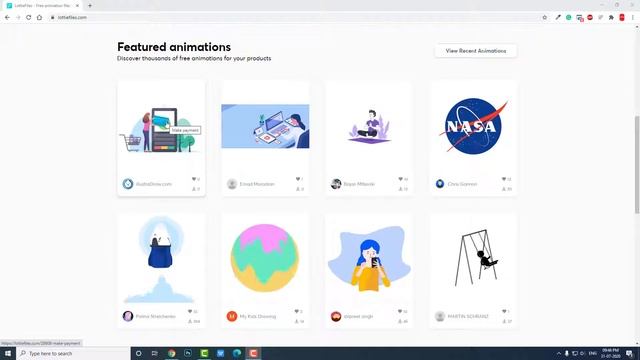Open My Kids Drawing author avatar
The height and width of the screenshot is (360, 640).
(232, 316)
